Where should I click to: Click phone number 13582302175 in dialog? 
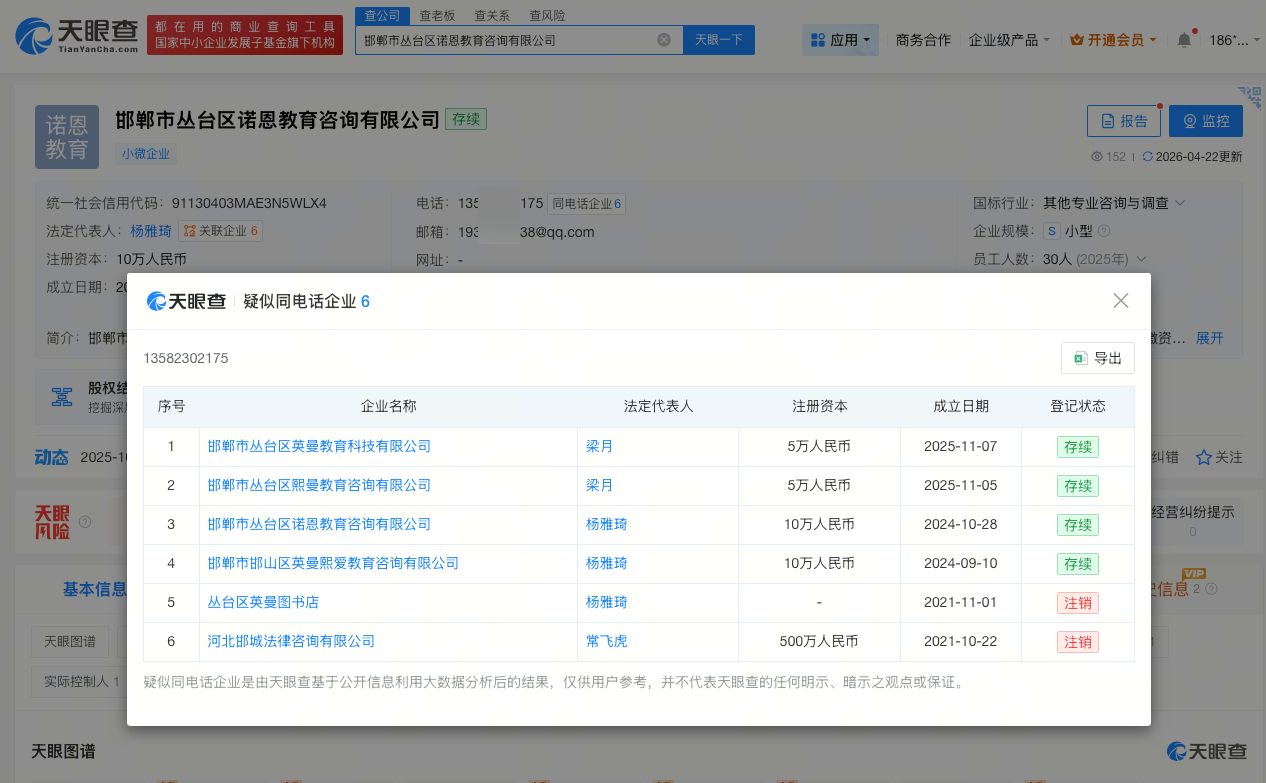pyautogui.click(x=186, y=358)
